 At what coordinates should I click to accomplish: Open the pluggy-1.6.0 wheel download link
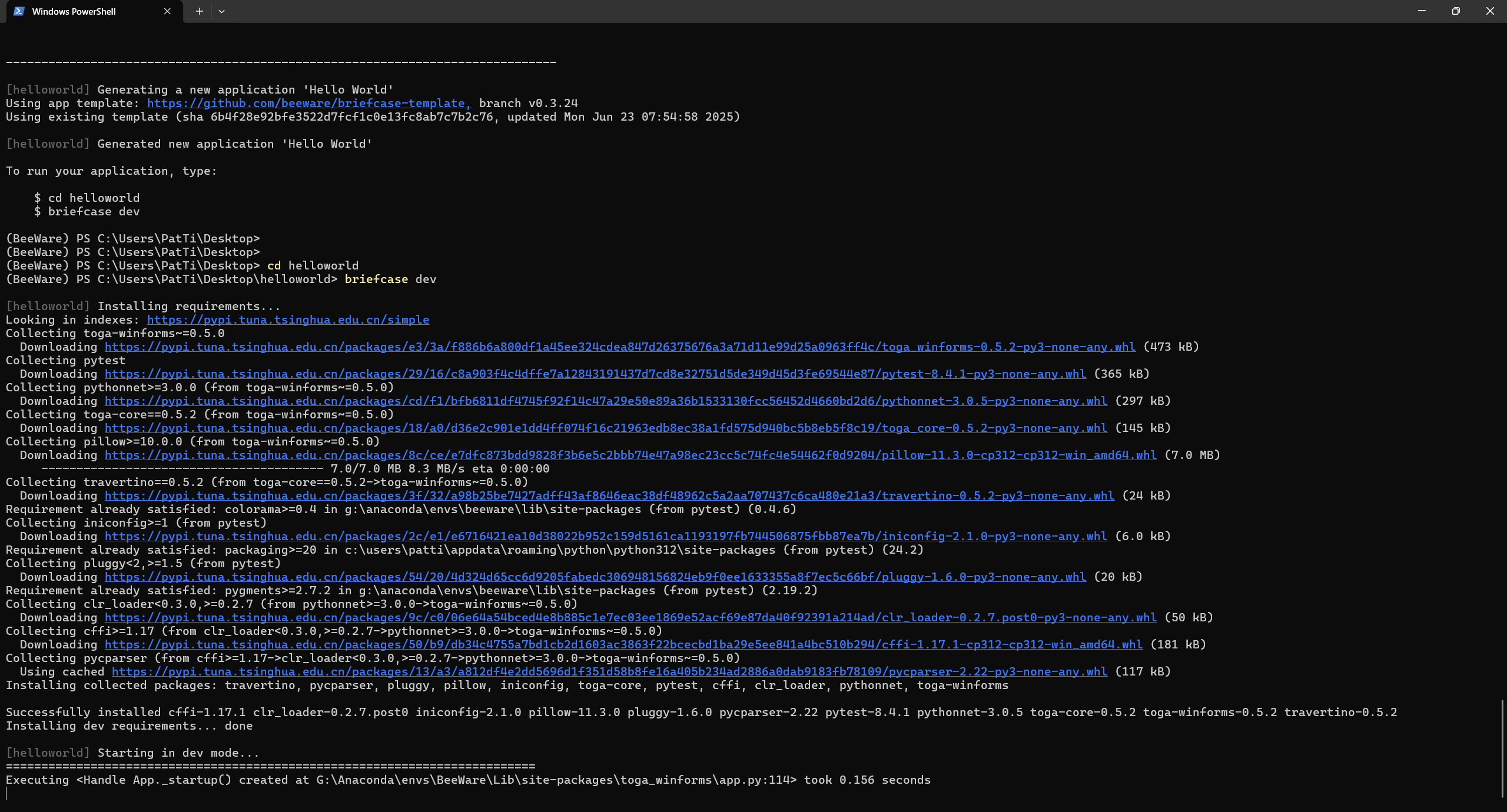(x=595, y=577)
